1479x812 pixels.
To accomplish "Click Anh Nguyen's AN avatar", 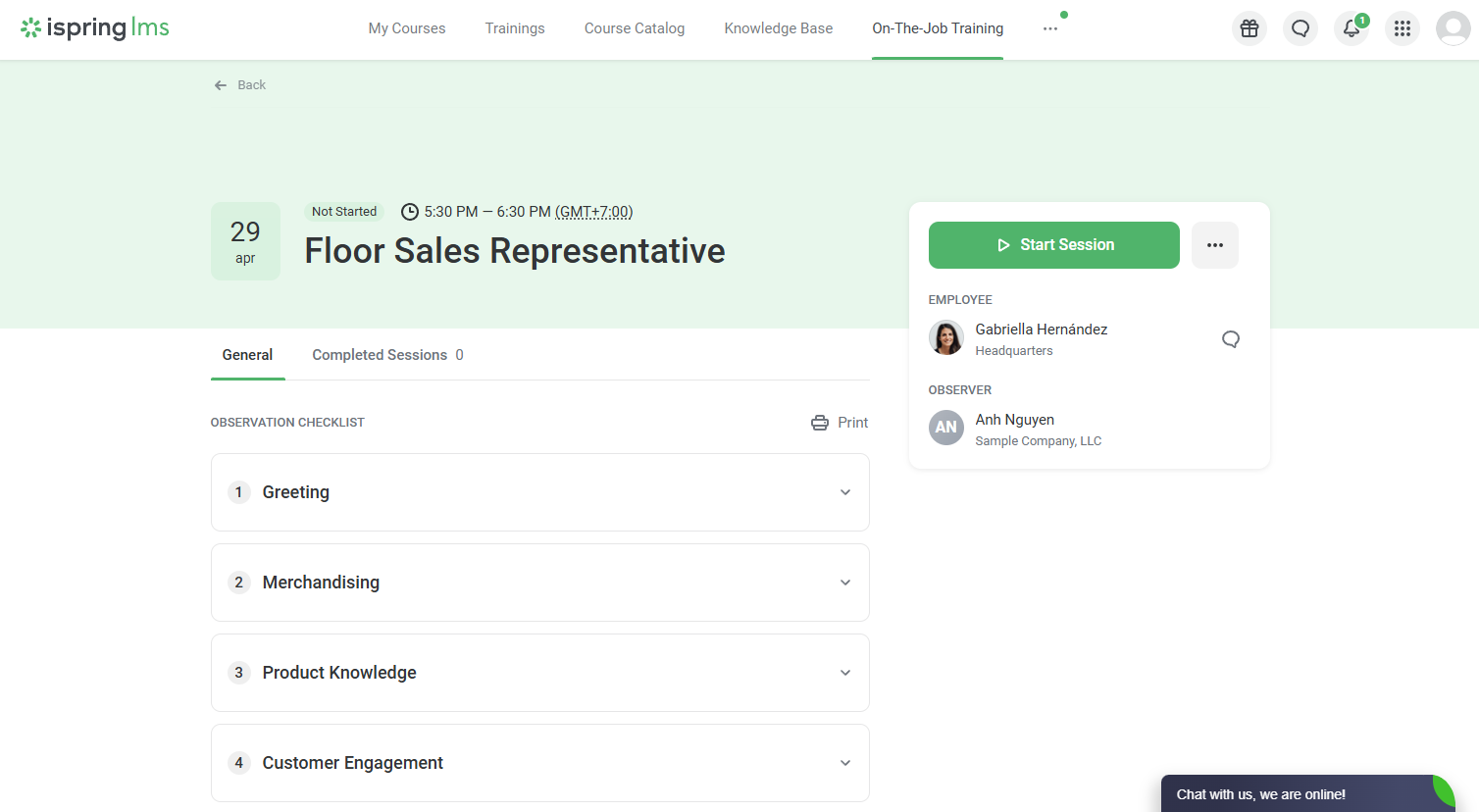I will [x=946, y=428].
